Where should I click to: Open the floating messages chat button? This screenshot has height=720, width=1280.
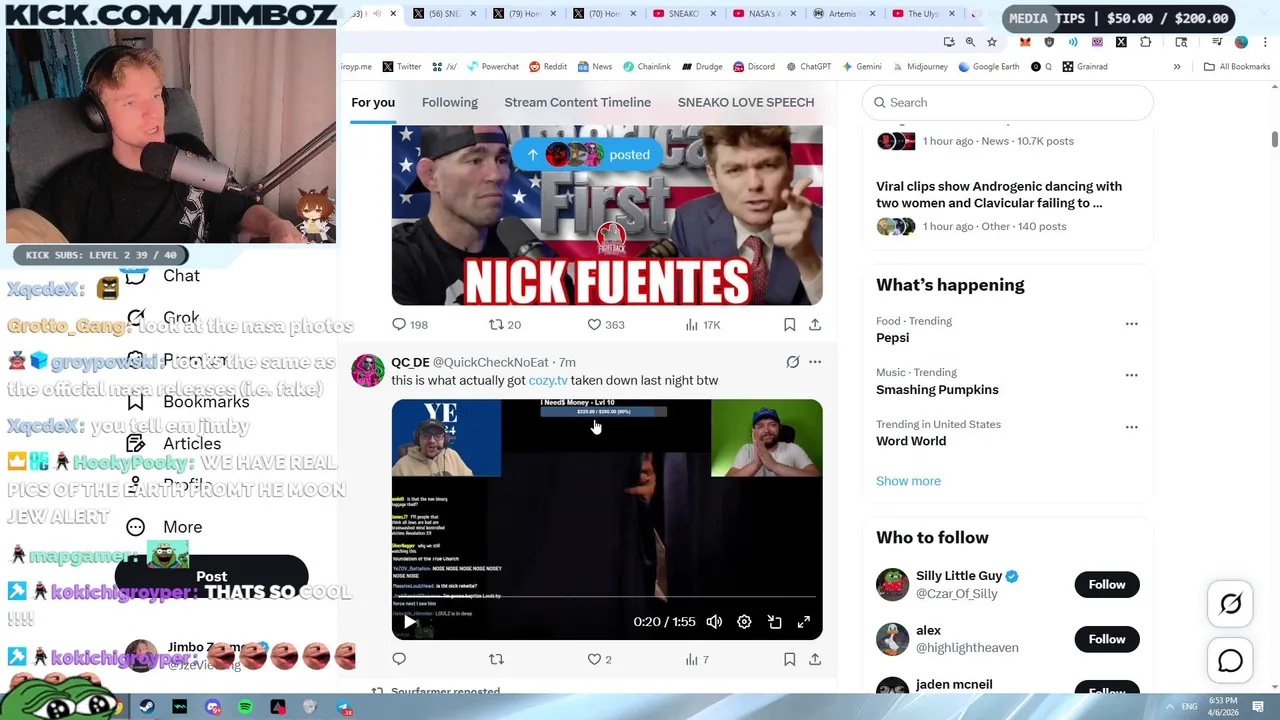[x=1230, y=661]
